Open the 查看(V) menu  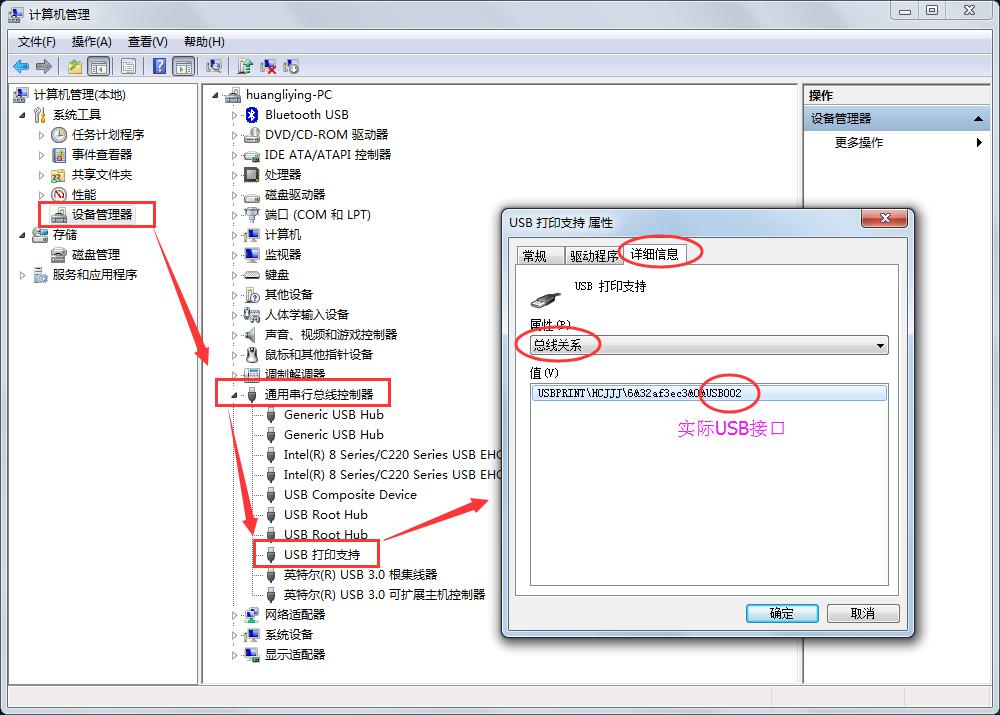[147, 41]
